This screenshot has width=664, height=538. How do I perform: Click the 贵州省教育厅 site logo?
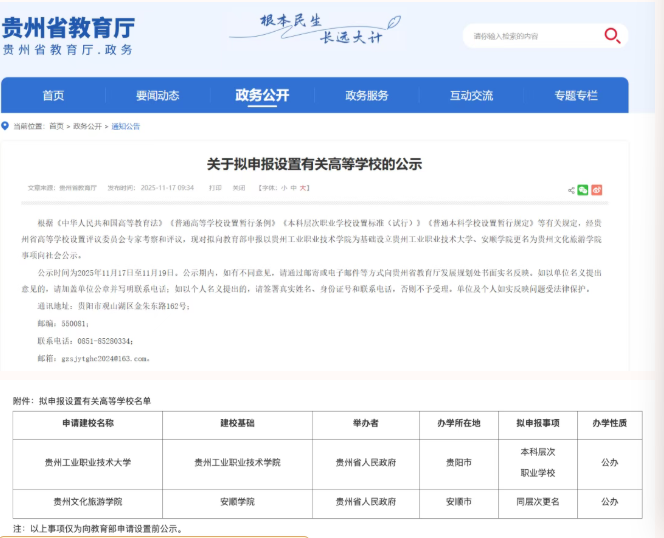tap(68, 36)
